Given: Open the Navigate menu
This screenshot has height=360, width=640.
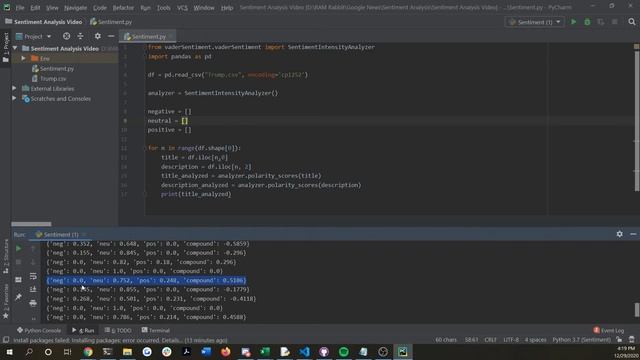Looking at the screenshot, I should coord(76,8).
